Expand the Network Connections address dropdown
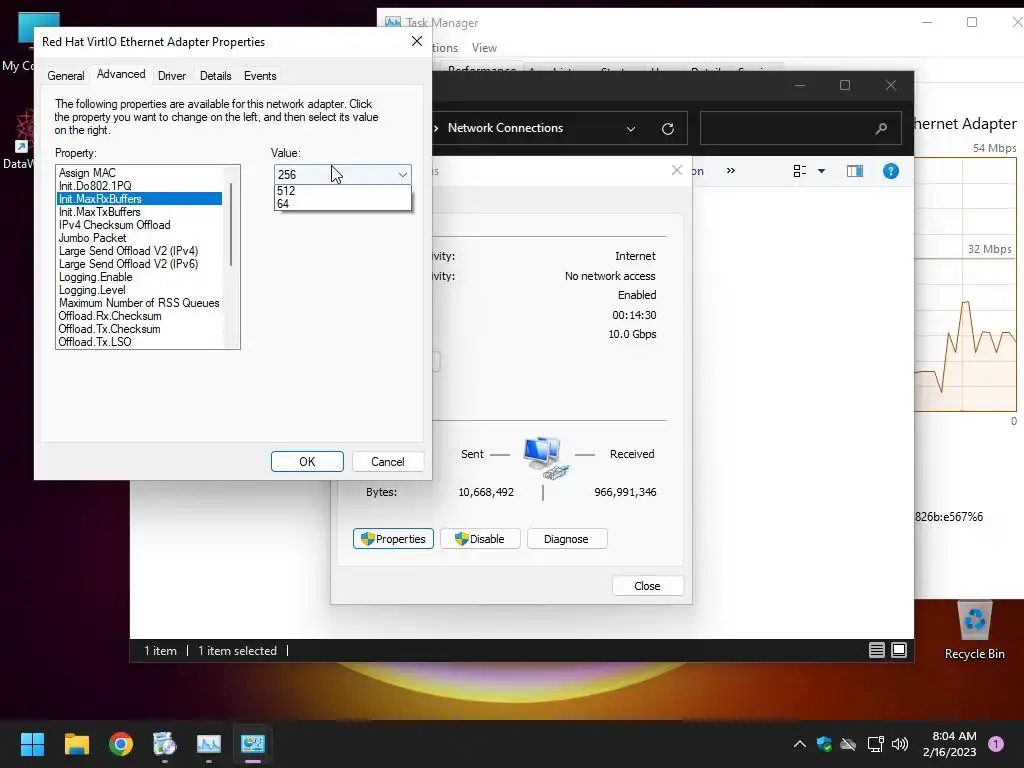The width and height of the screenshot is (1024, 768). [x=631, y=129]
